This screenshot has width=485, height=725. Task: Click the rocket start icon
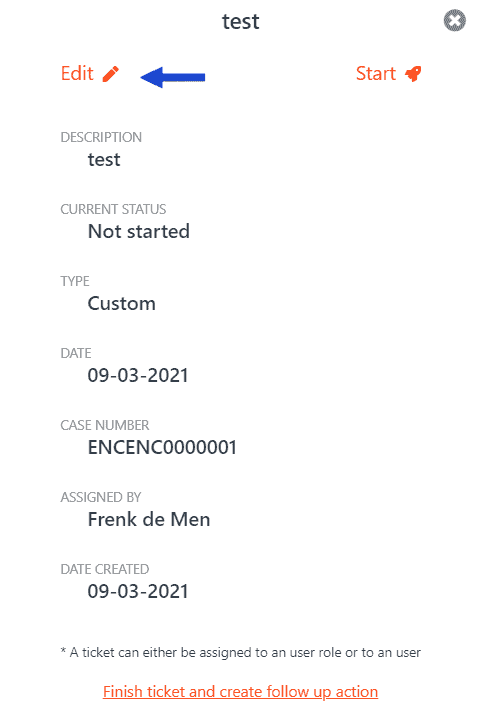pyautogui.click(x=413, y=74)
